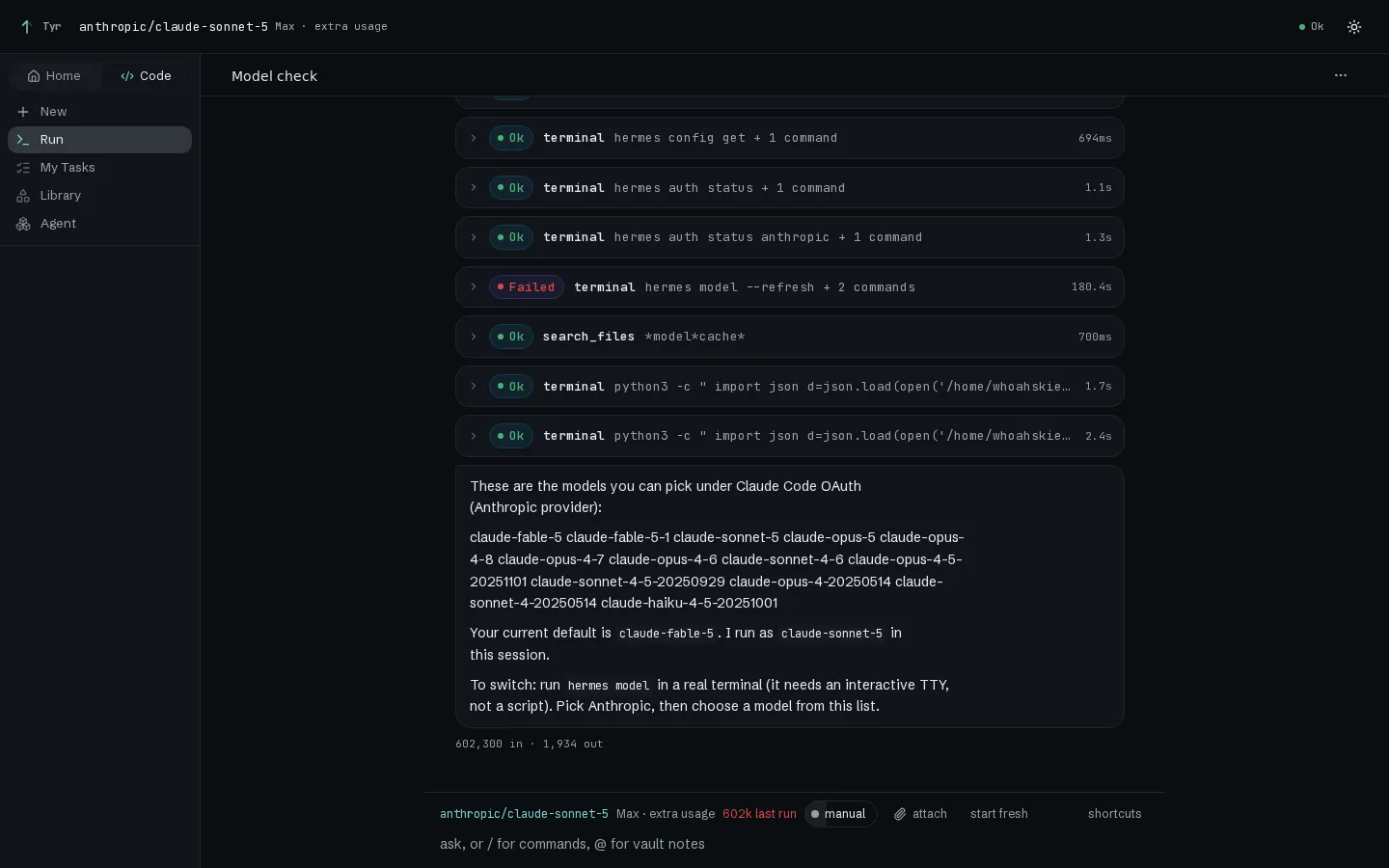Viewport: 1389px width, 868px height.
Task: Expand the python3 step that took 1.7s
Action: pyautogui.click(x=789, y=387)
